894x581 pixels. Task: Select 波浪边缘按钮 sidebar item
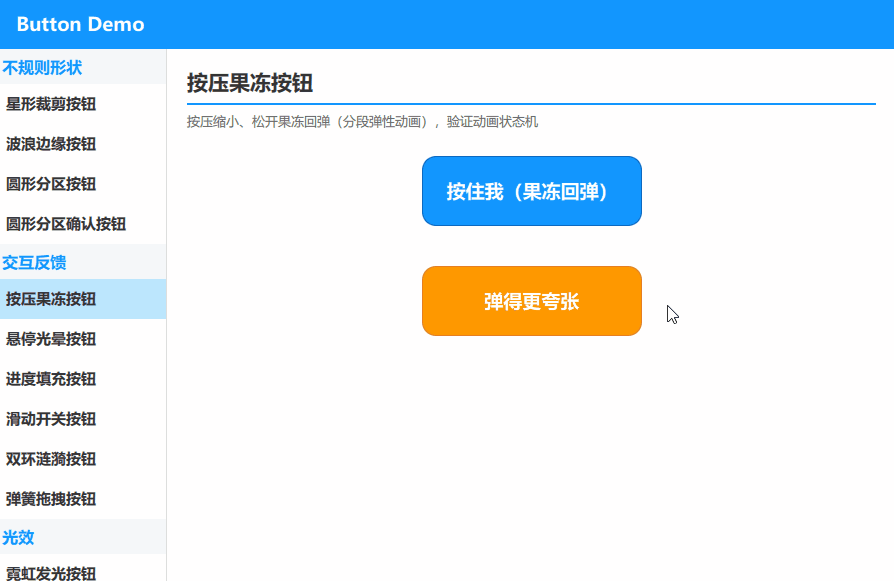[x=83, y=144]
